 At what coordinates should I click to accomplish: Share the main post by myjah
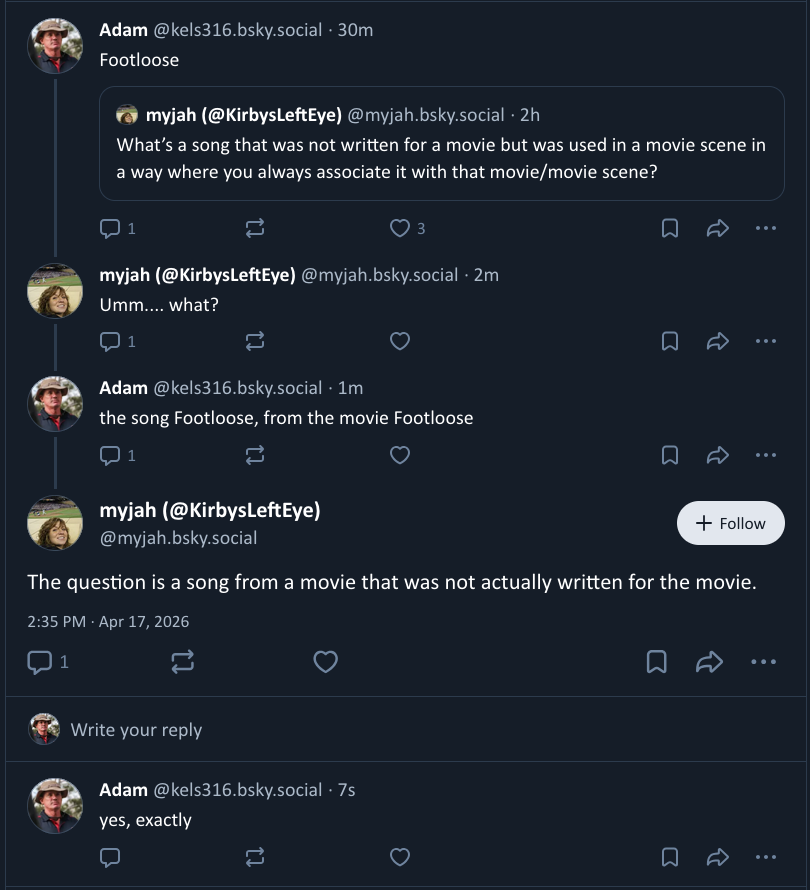tap(709, 661)
